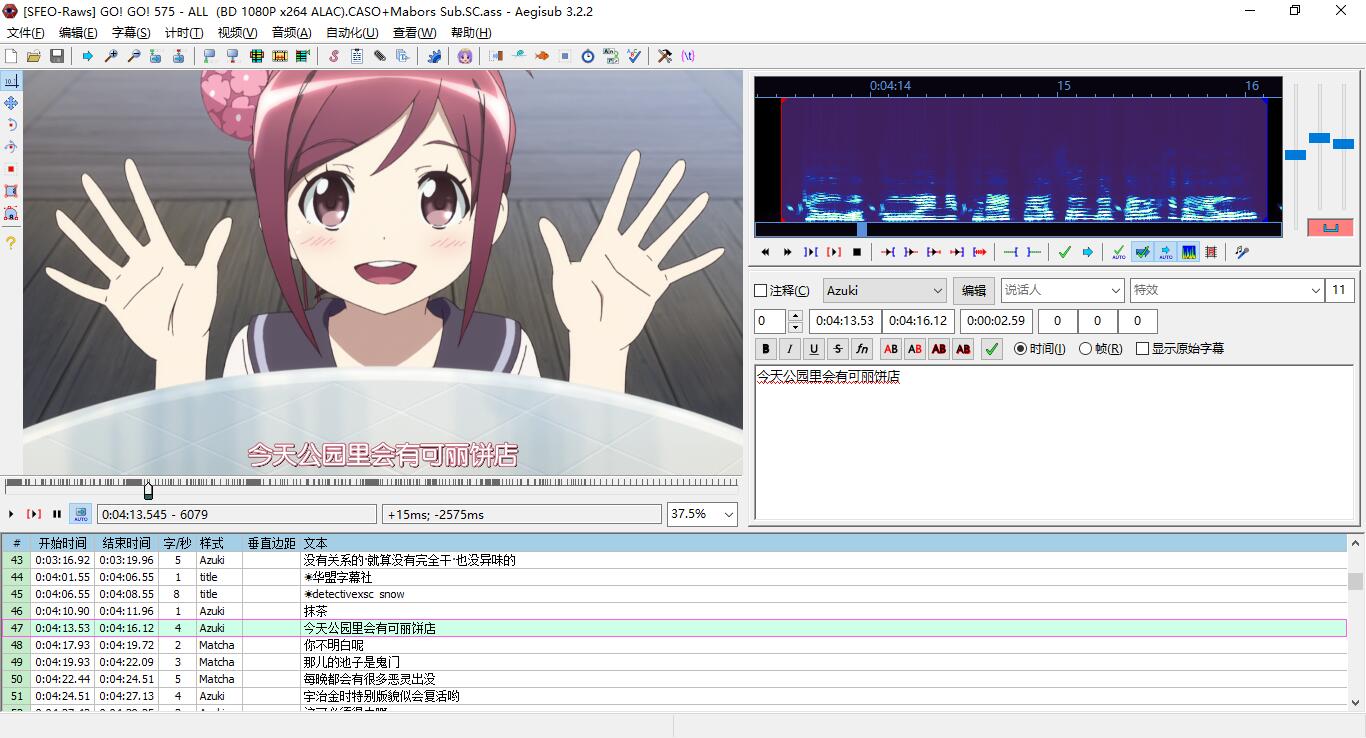Increase layer number with up arrow
This screenshot has height=738, width=1366.
(x=795, y=316)
